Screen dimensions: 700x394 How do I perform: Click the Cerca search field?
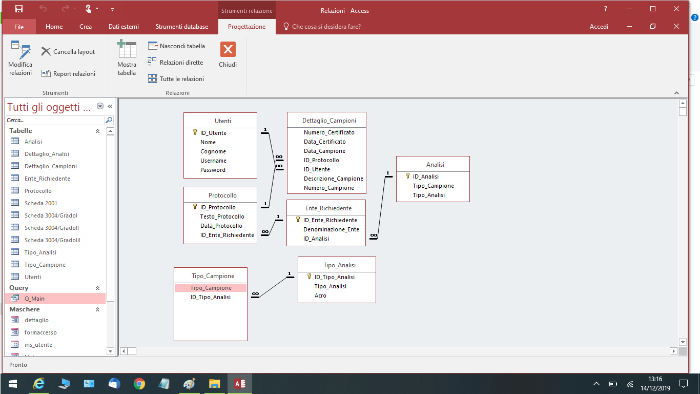tap(54, 120)
